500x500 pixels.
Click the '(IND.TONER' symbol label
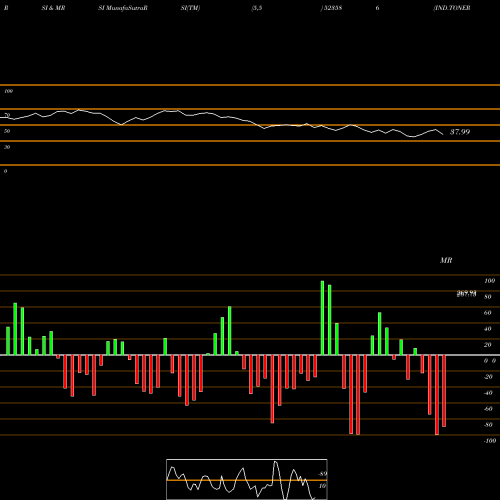452,8
